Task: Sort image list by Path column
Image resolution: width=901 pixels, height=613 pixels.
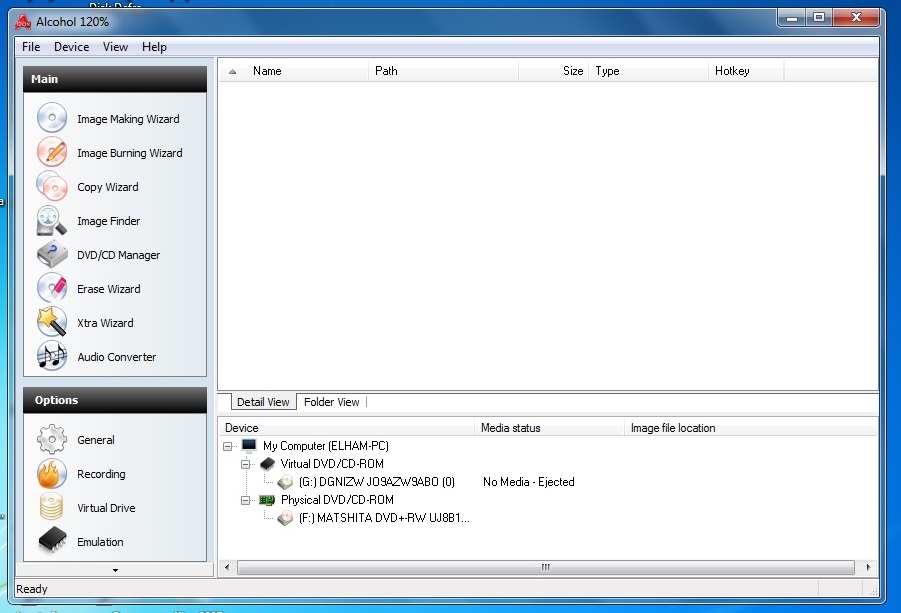Action: click(x=443, y=71)
